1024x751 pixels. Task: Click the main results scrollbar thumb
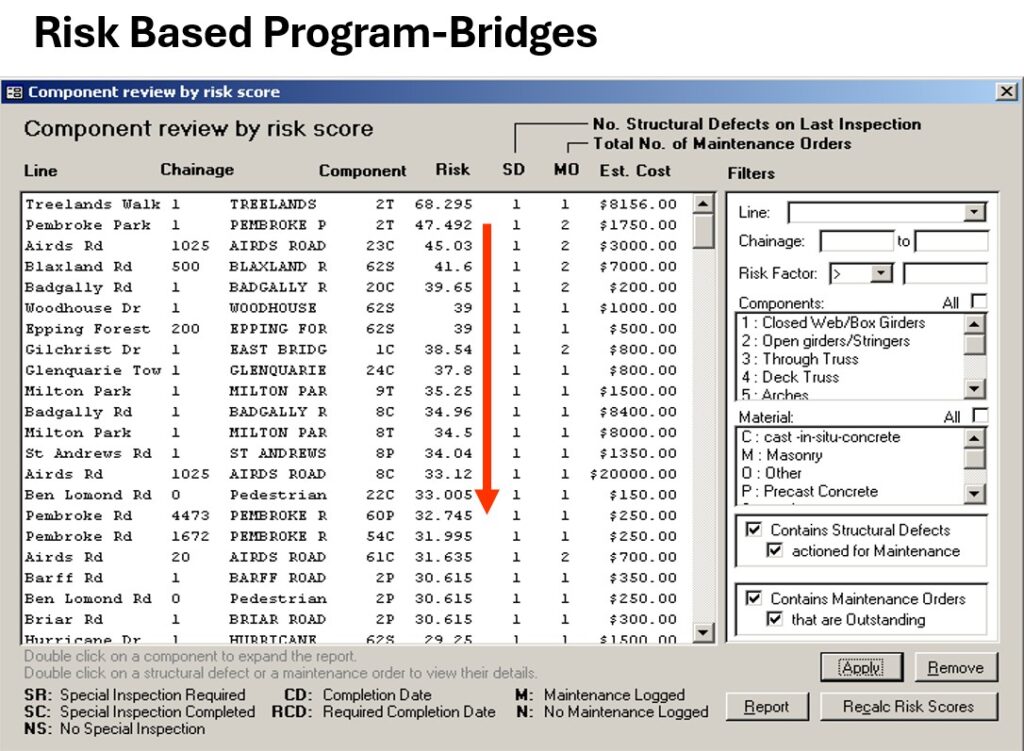[703, 231]
